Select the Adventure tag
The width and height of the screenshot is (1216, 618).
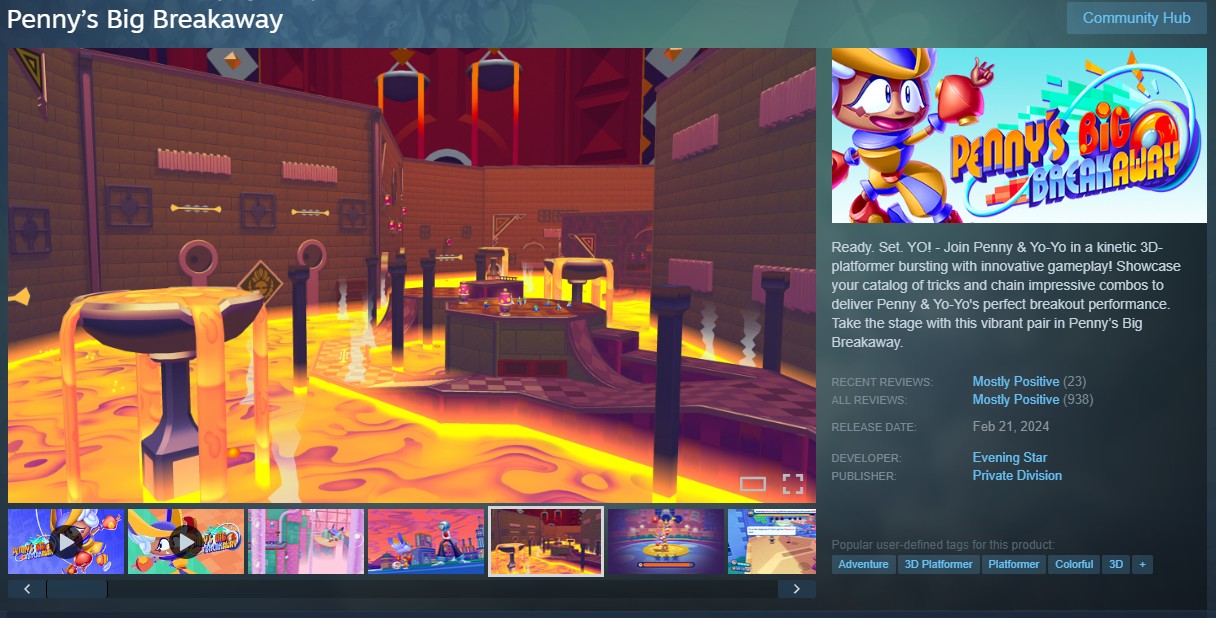pos(863,564)
